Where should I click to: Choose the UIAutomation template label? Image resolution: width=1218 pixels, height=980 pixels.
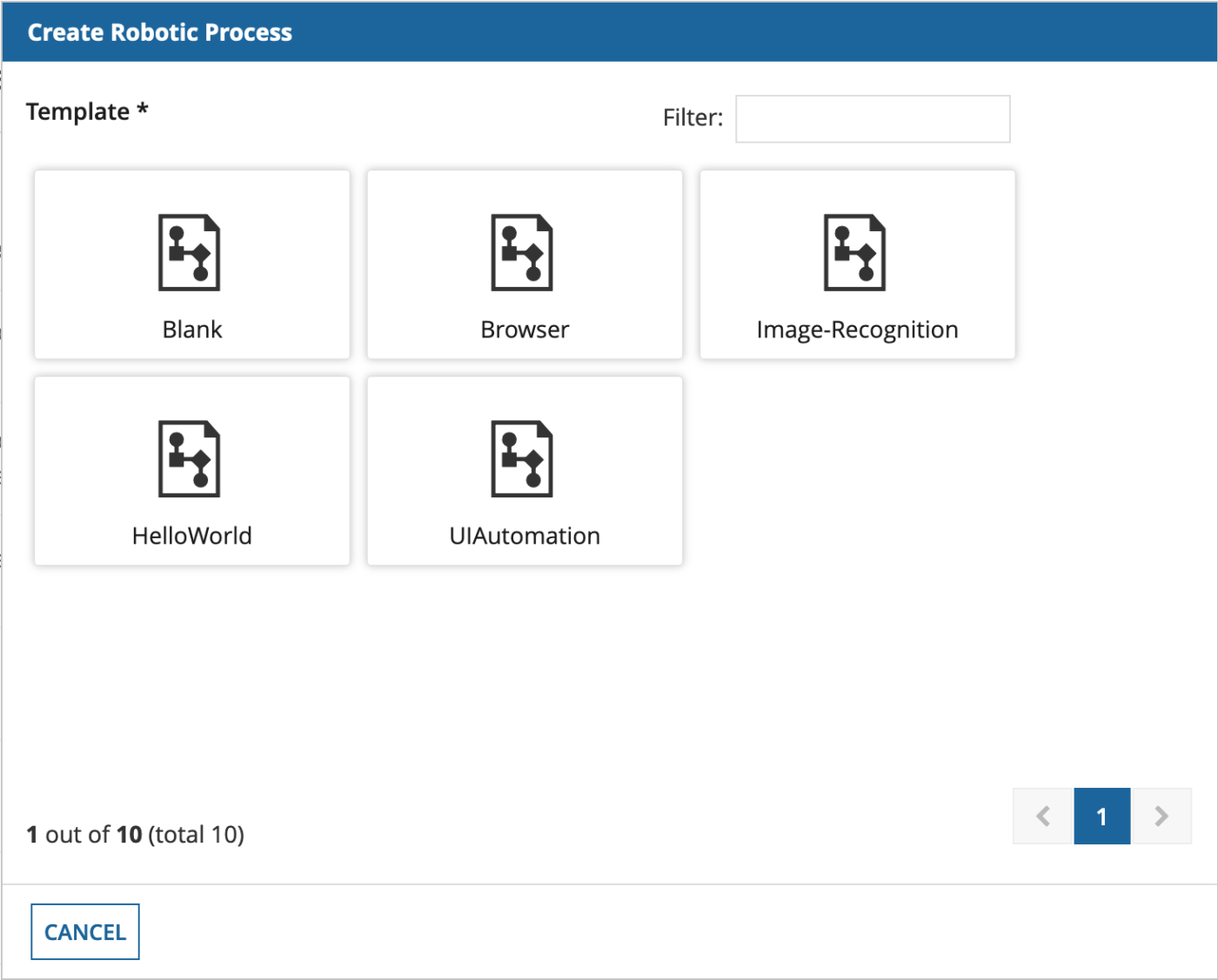click(x=525, y=536)
